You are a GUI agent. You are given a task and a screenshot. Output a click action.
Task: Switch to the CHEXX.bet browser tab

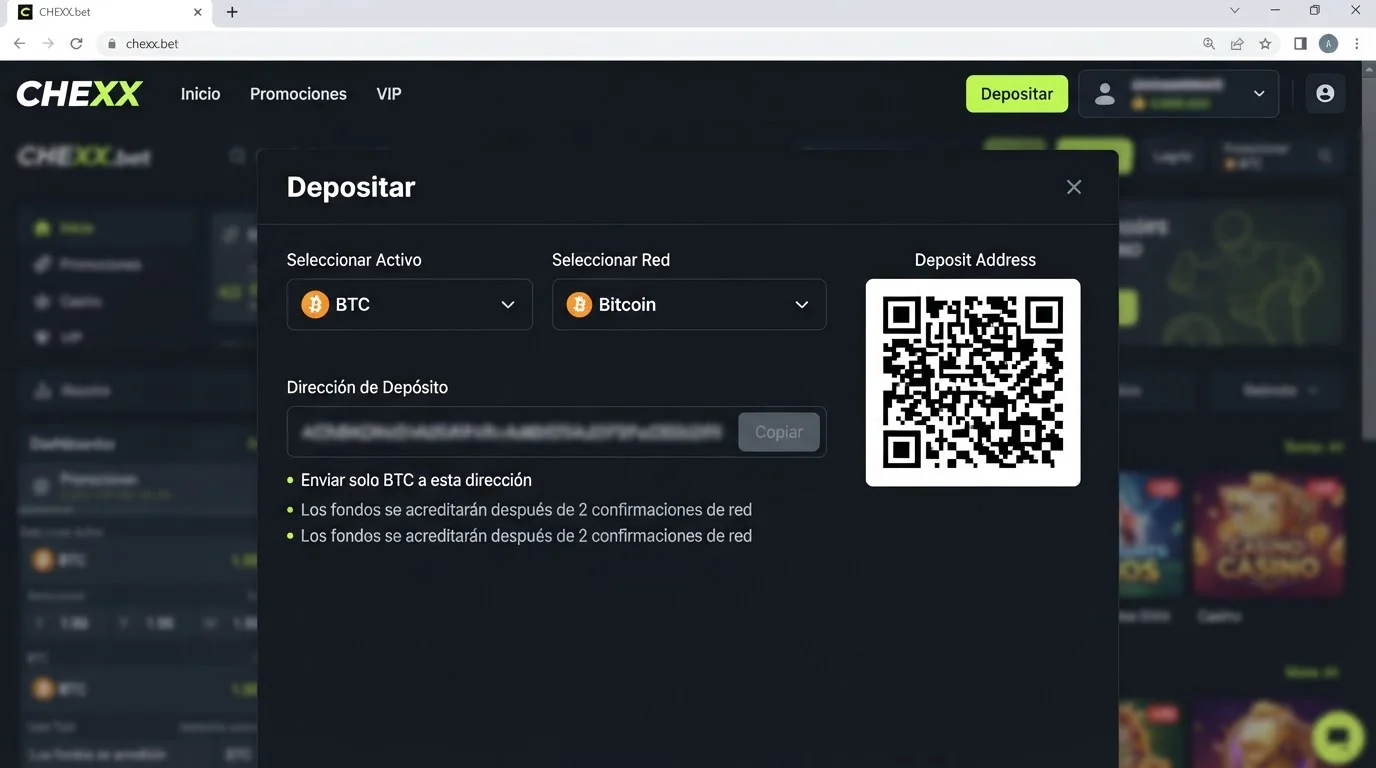click(x=110, y=12)
